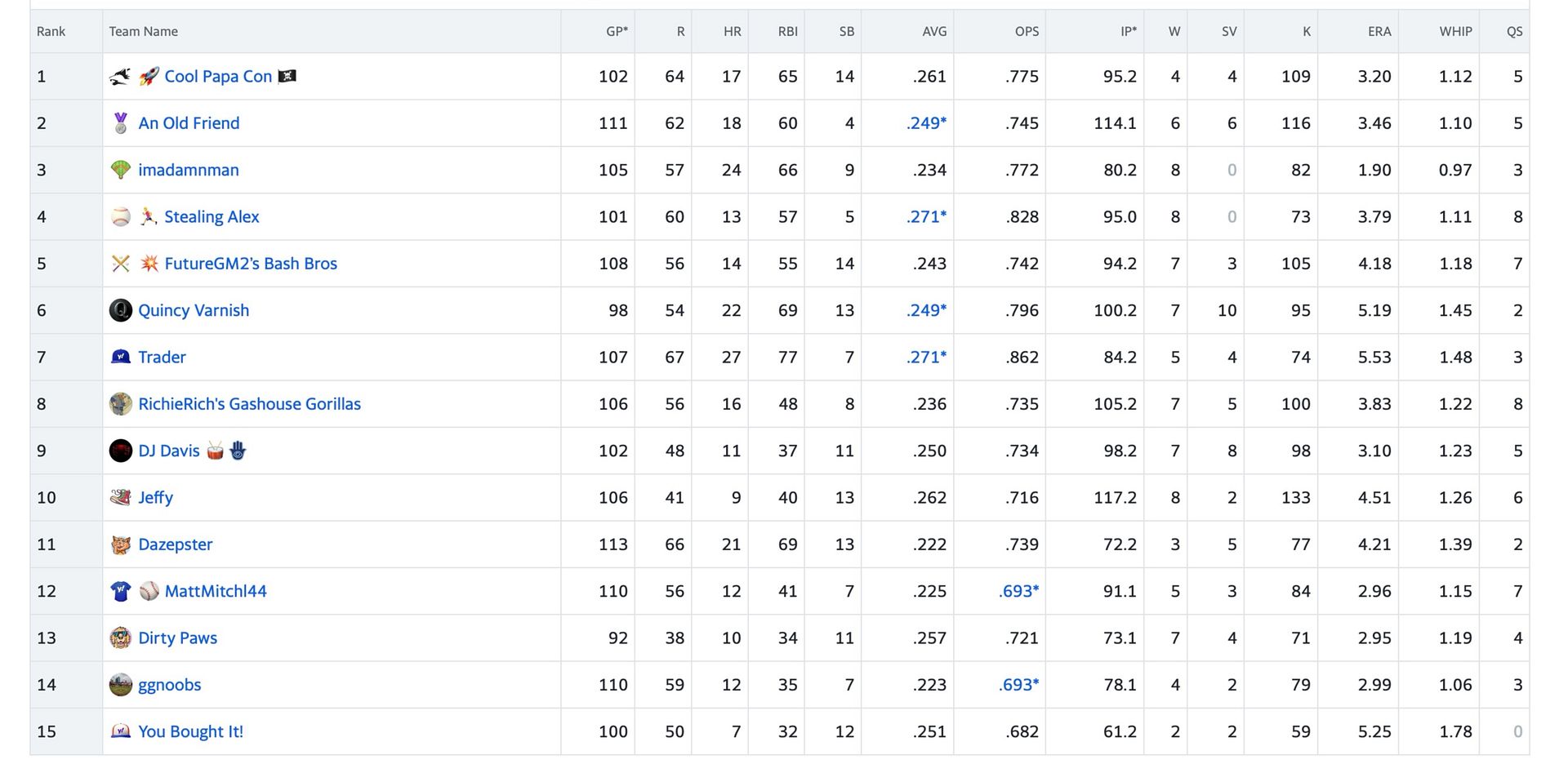Viewport: 1568px width, 782px height.
Task: Click RichieRich's Gashouse Gorillas avatar
Action: [121, 404]
